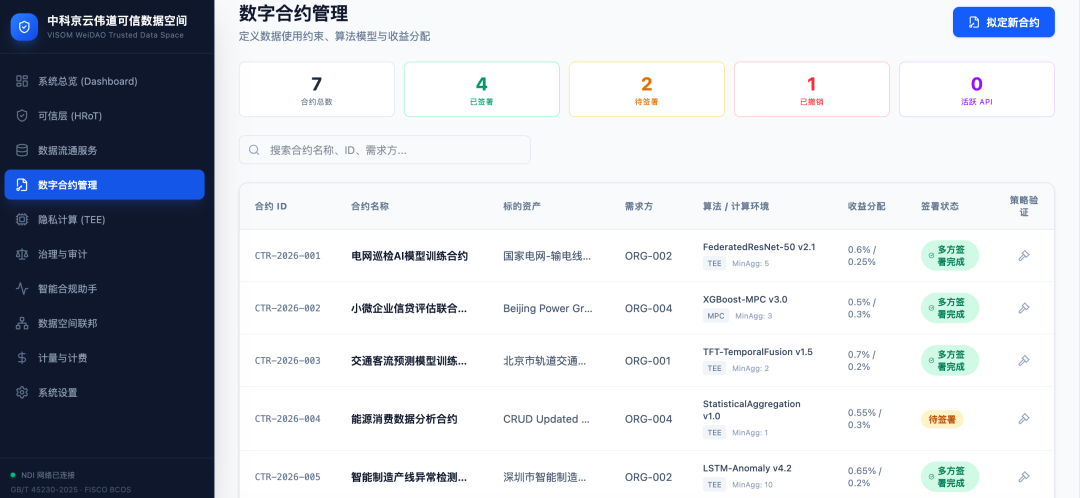Viewport: 1080px width, 498px height.
Task: Click the contract file icon in sidebar
Action: click(22, 185)
